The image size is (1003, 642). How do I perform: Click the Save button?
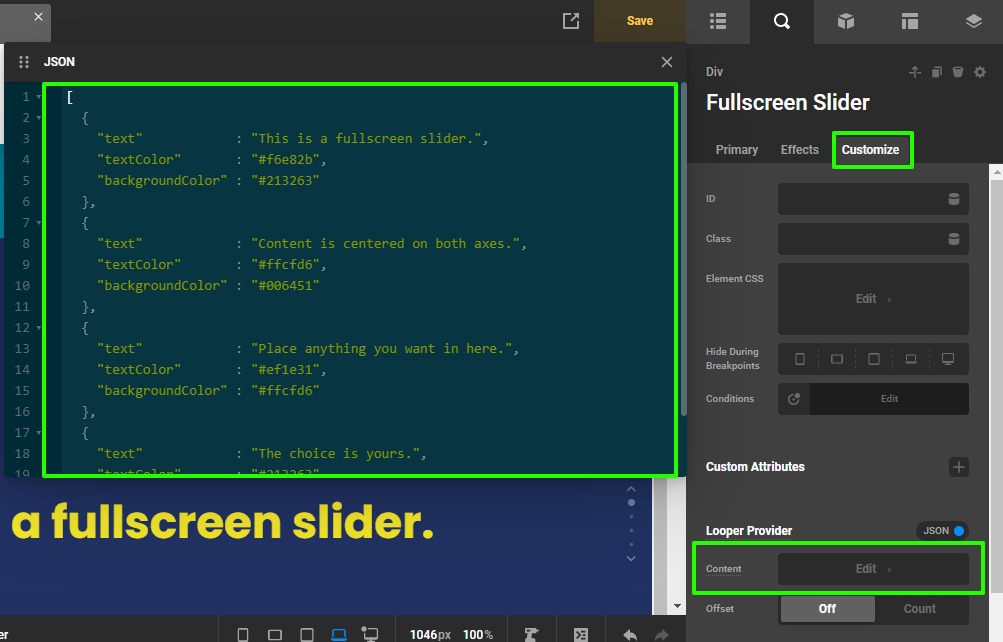640,21
